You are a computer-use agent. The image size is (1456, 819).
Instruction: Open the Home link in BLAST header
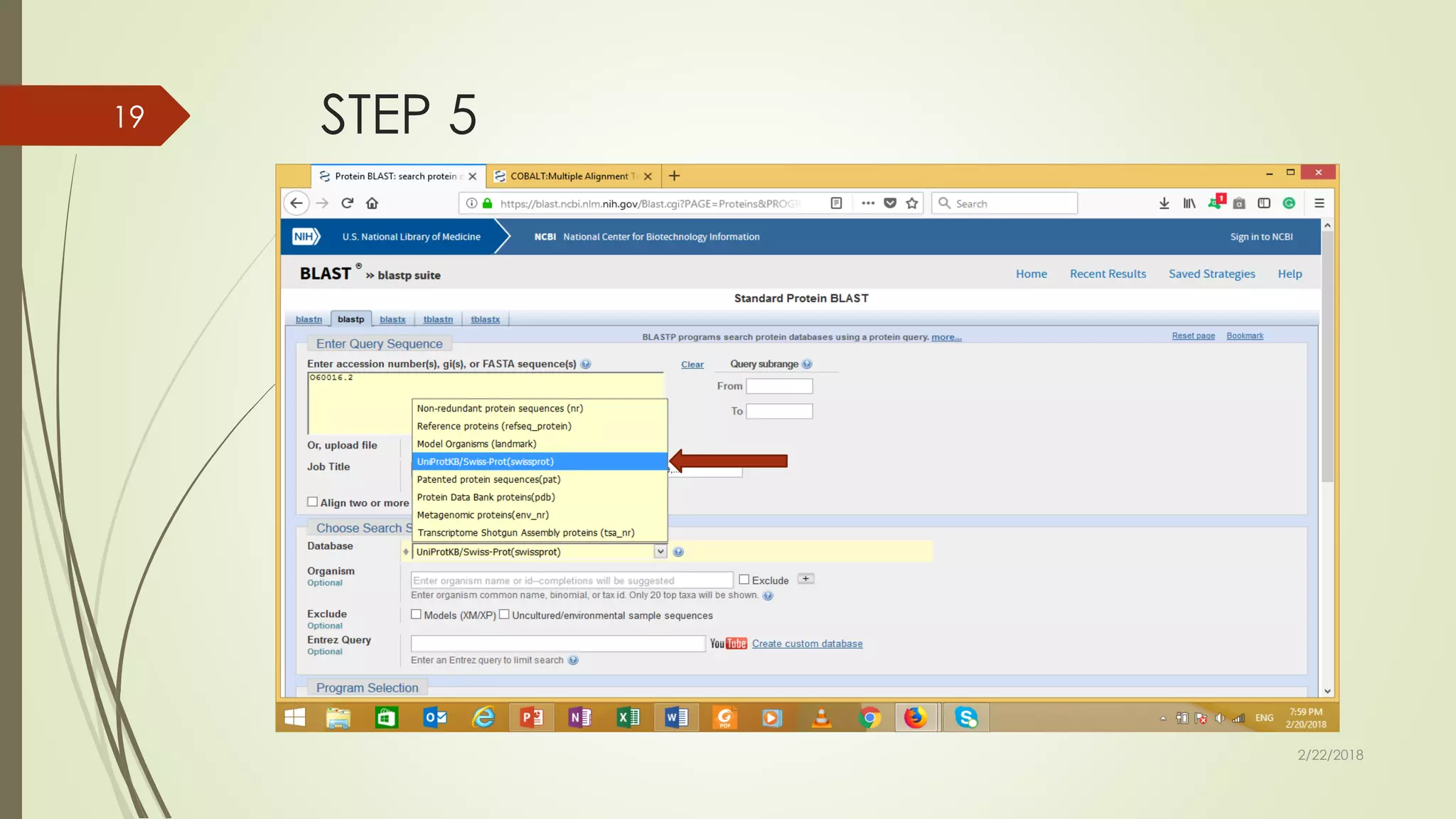point(1031,274)
